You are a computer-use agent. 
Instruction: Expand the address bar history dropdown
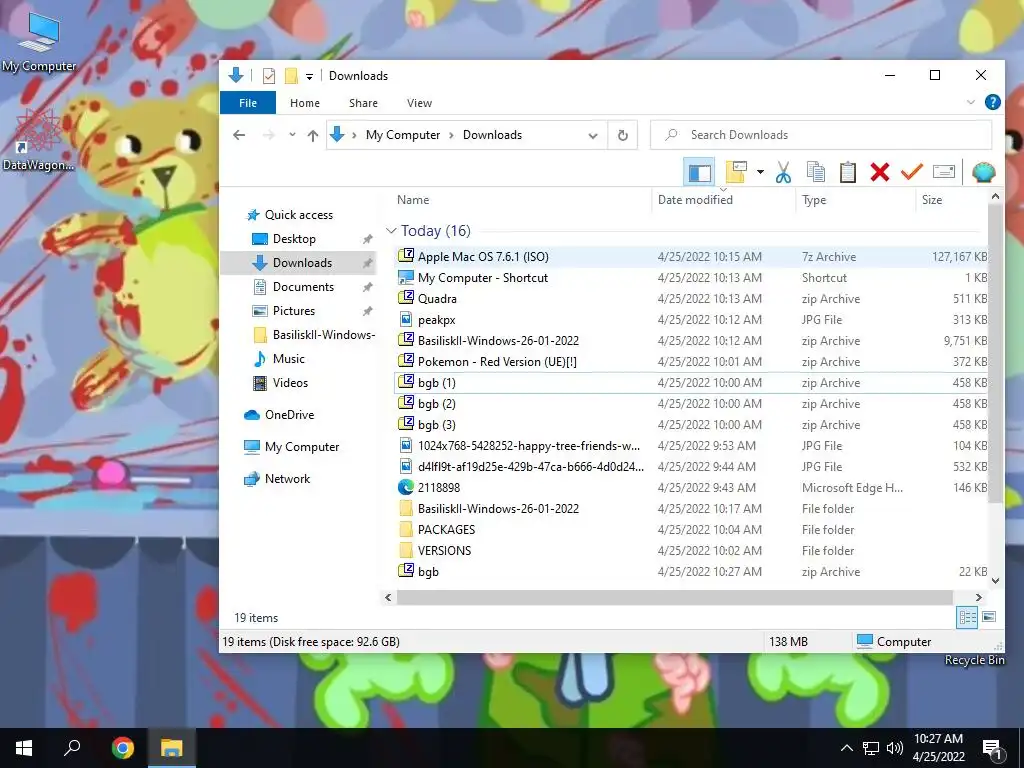tap(593, 136)
